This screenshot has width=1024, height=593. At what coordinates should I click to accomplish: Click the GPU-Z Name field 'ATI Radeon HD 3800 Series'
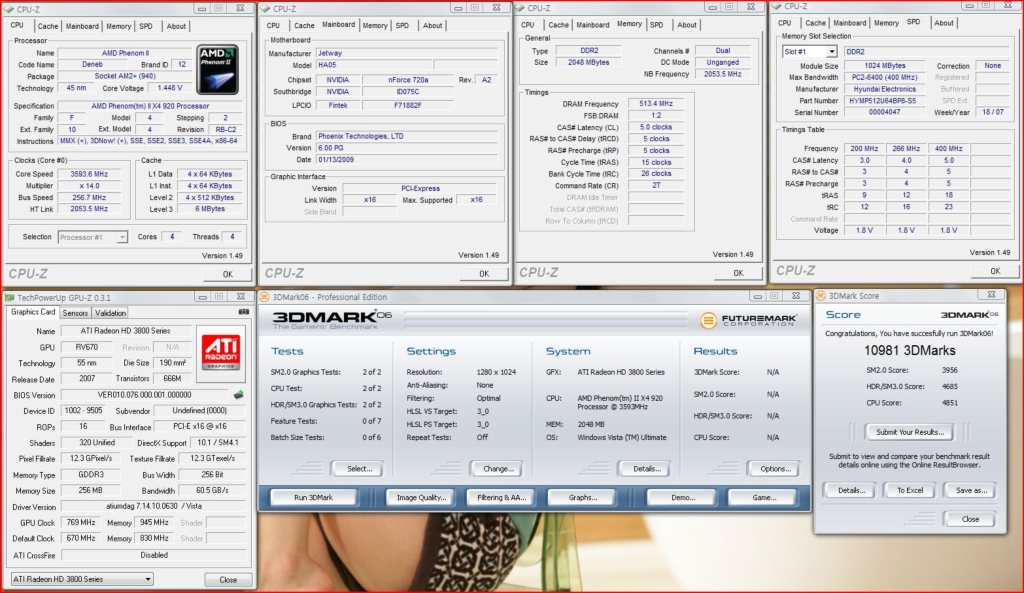click(125, 331)
